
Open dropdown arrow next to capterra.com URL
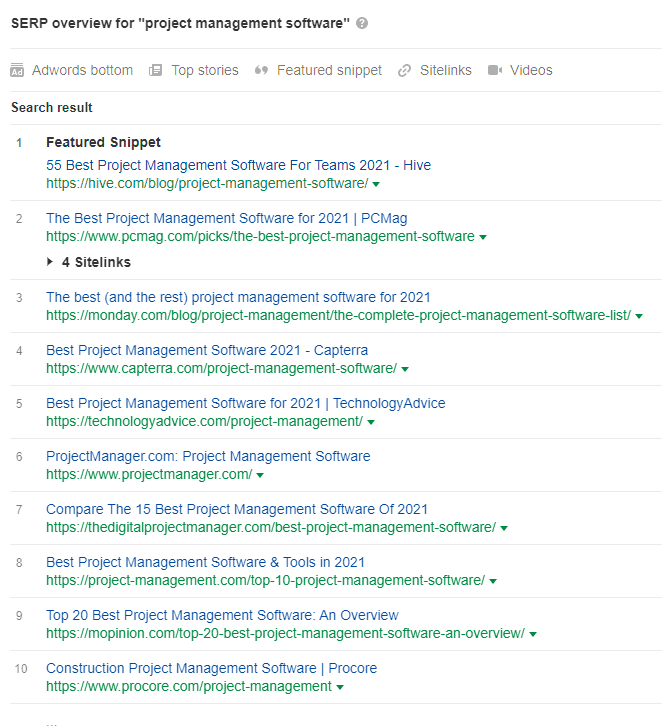click(x=405, y=369)
